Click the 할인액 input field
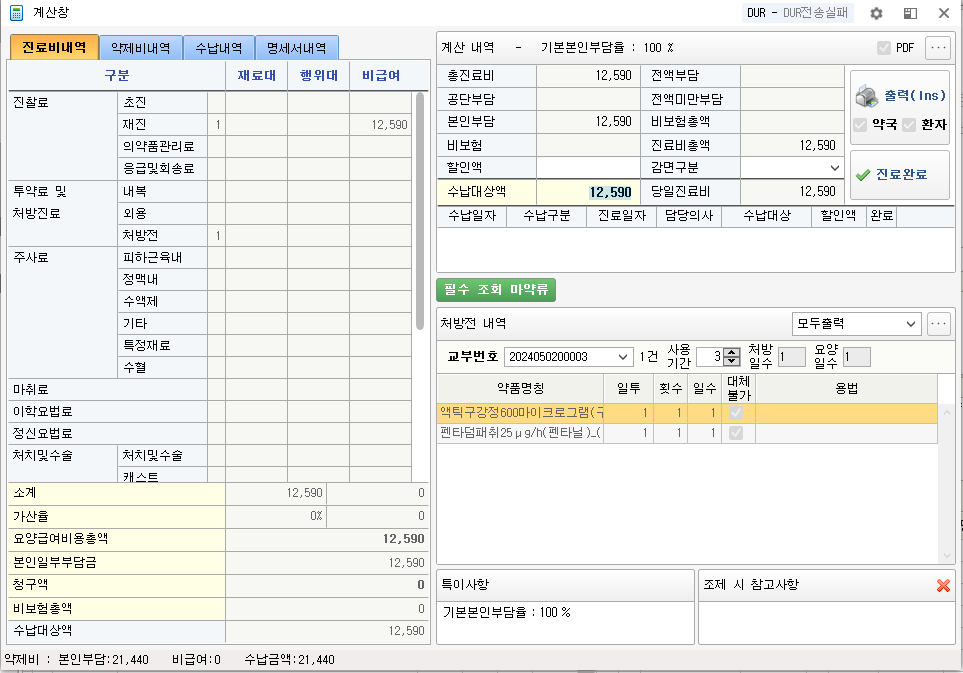Screen dimensions: 963x673 point(587,168)
